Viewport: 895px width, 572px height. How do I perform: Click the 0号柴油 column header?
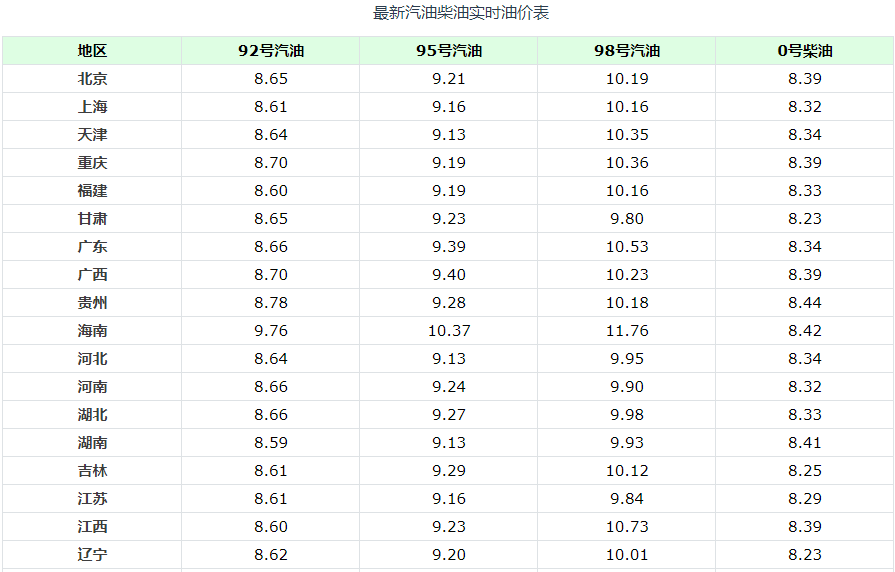coord(804,51)
